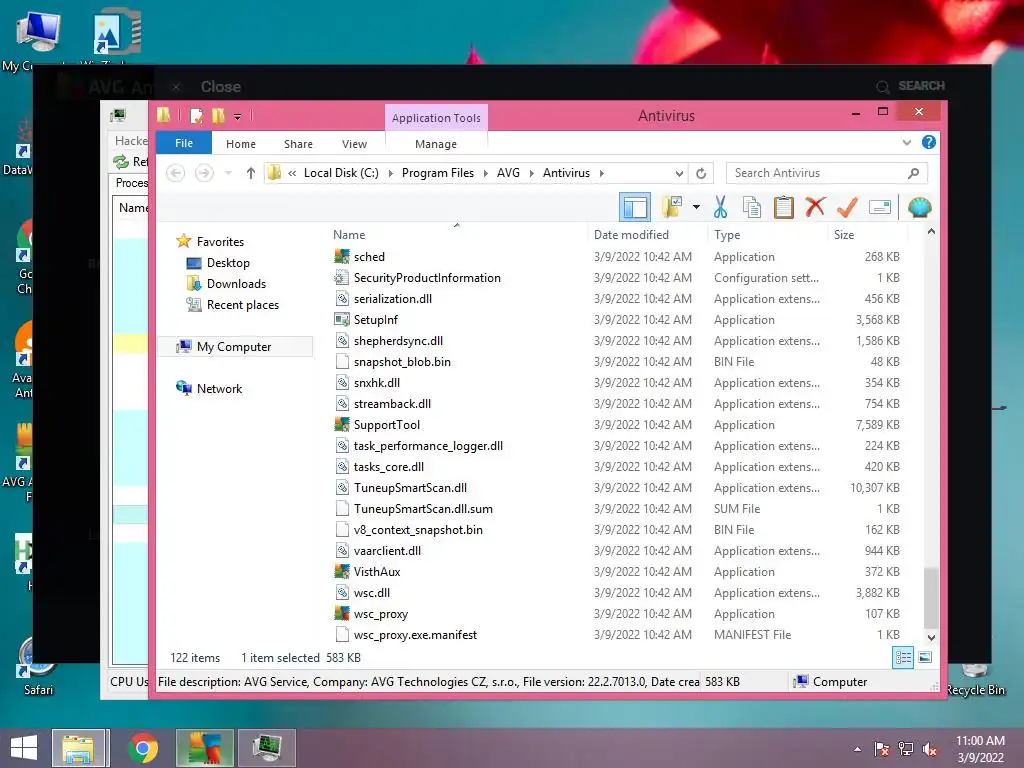Click the Copy icon in toolbar
1024x768 pixels.
pyautogui.click(x=752, y=208)
